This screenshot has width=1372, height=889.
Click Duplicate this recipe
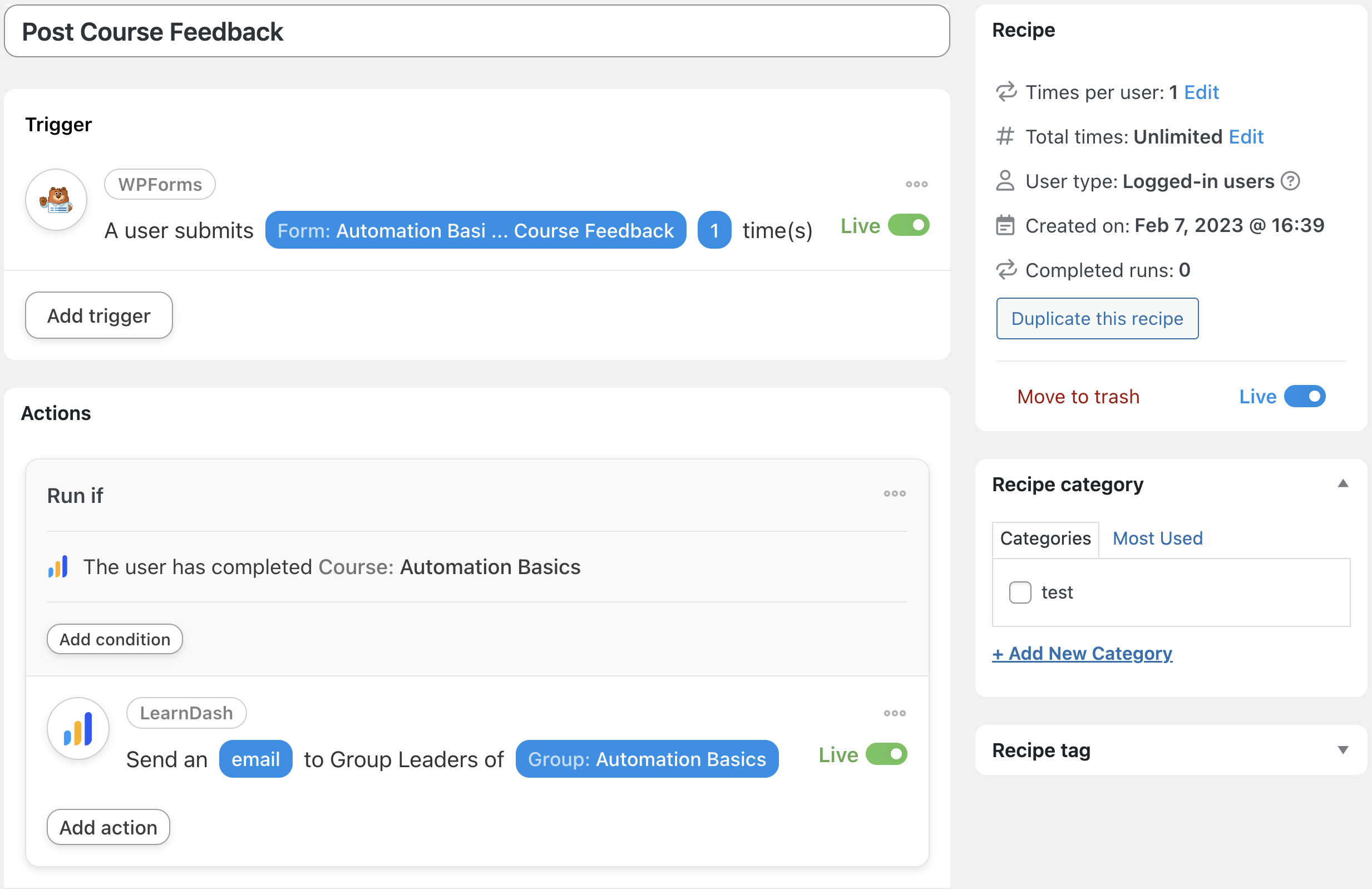click(x=1097, y=318)
